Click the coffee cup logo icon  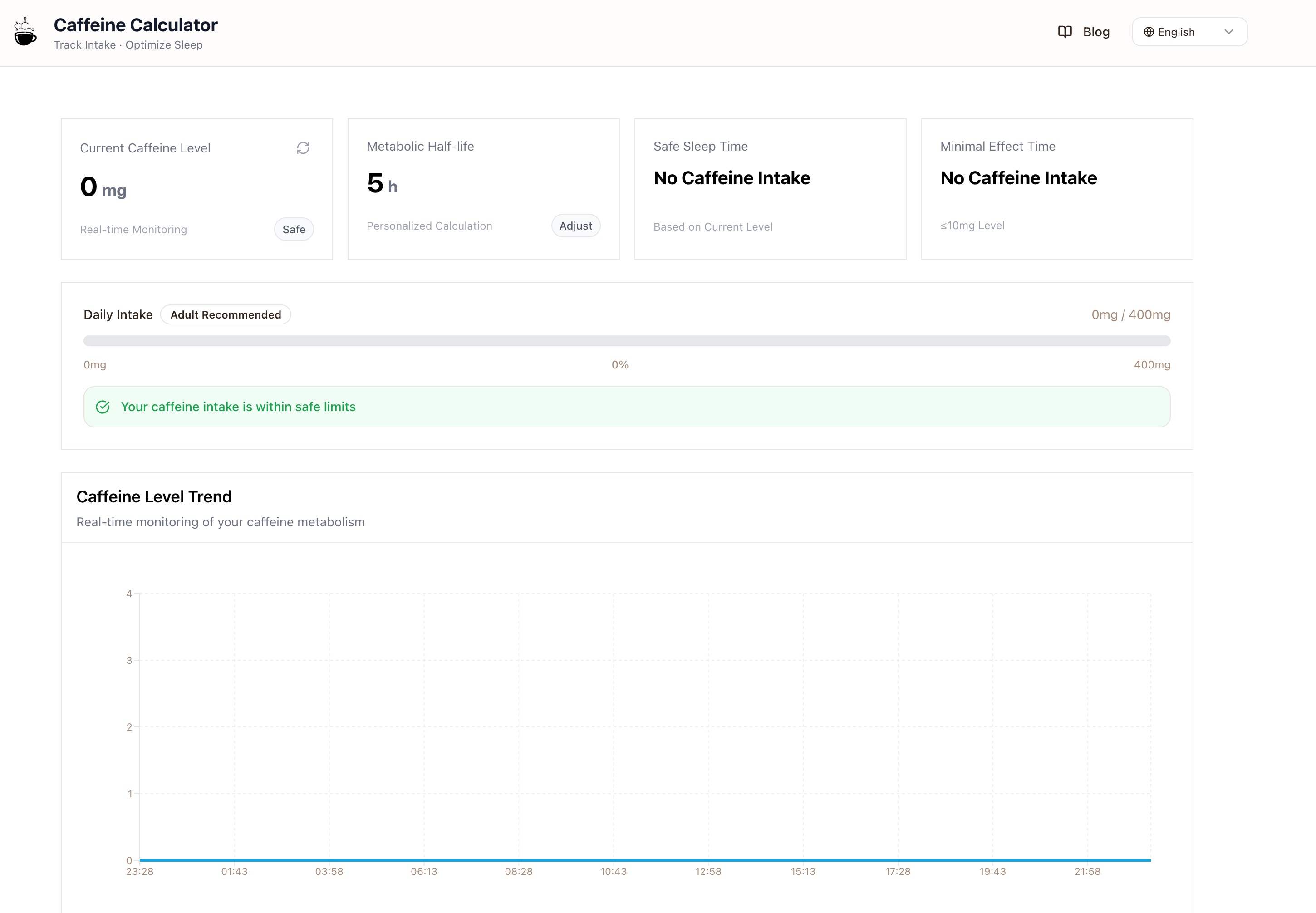click(25, 31)
